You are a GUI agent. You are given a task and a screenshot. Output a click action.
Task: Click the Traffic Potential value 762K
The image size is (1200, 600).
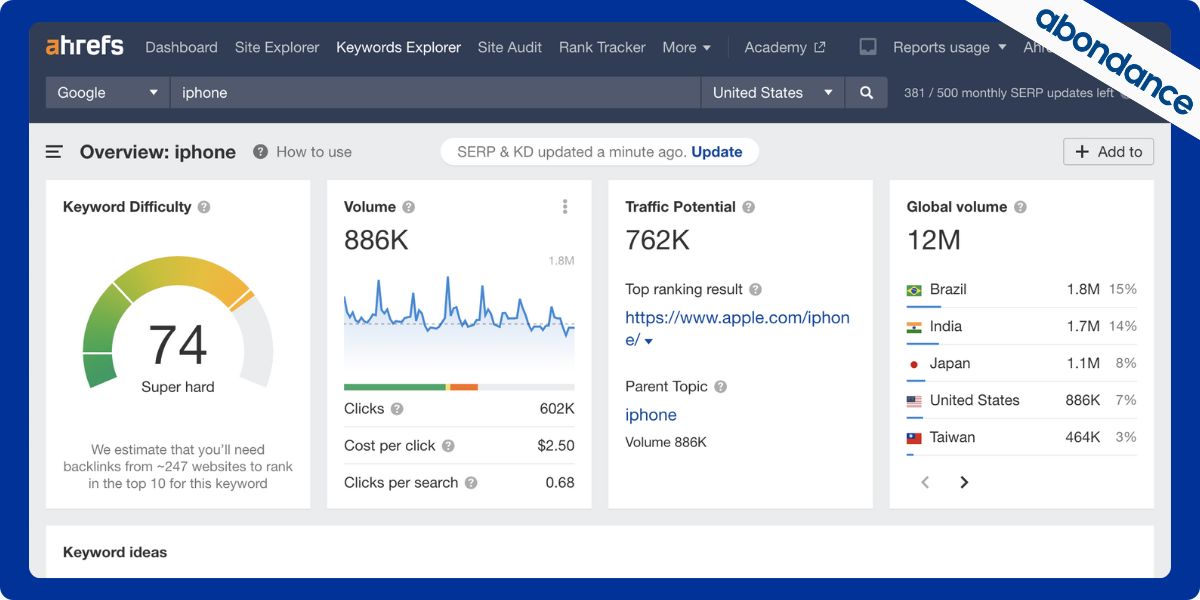(657, 240)
